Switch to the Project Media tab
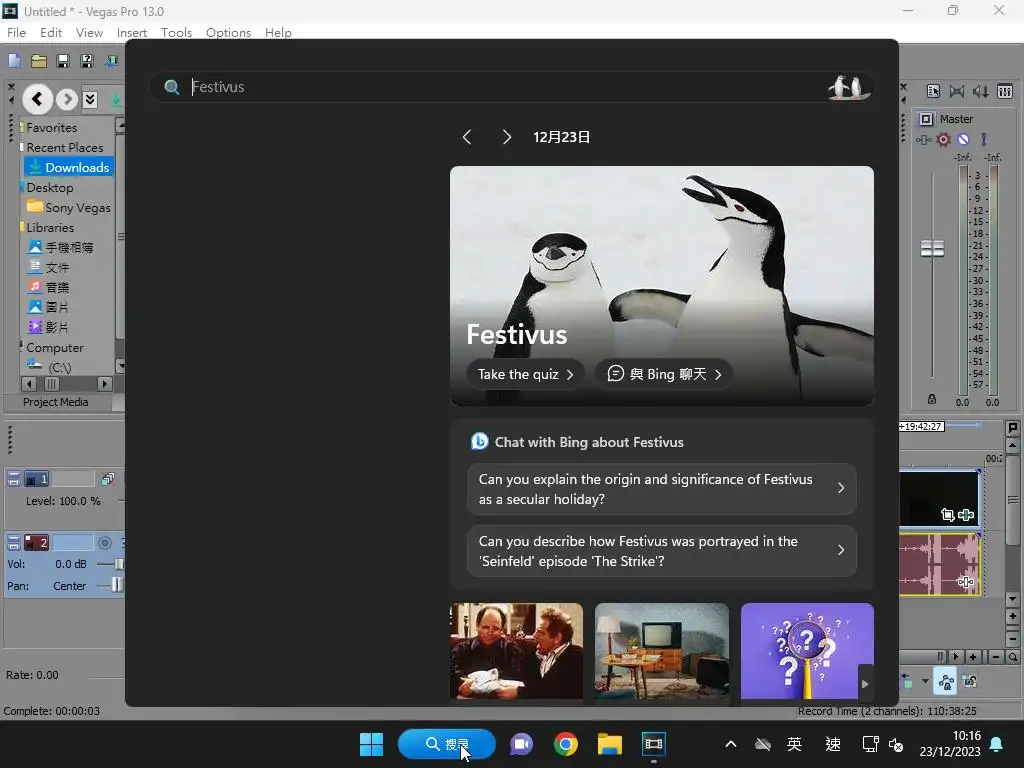Image resolution: width=1024 pixels, height=768 pixels. coord(56,402)
